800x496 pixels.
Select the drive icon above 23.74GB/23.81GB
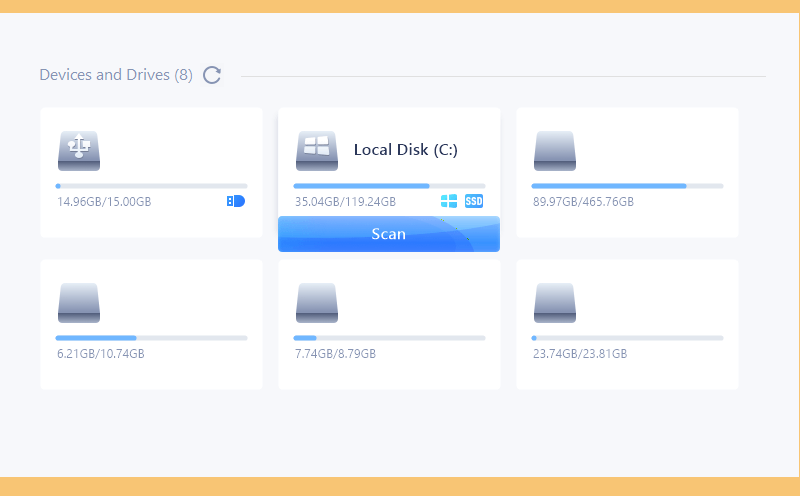click(555, 303)
